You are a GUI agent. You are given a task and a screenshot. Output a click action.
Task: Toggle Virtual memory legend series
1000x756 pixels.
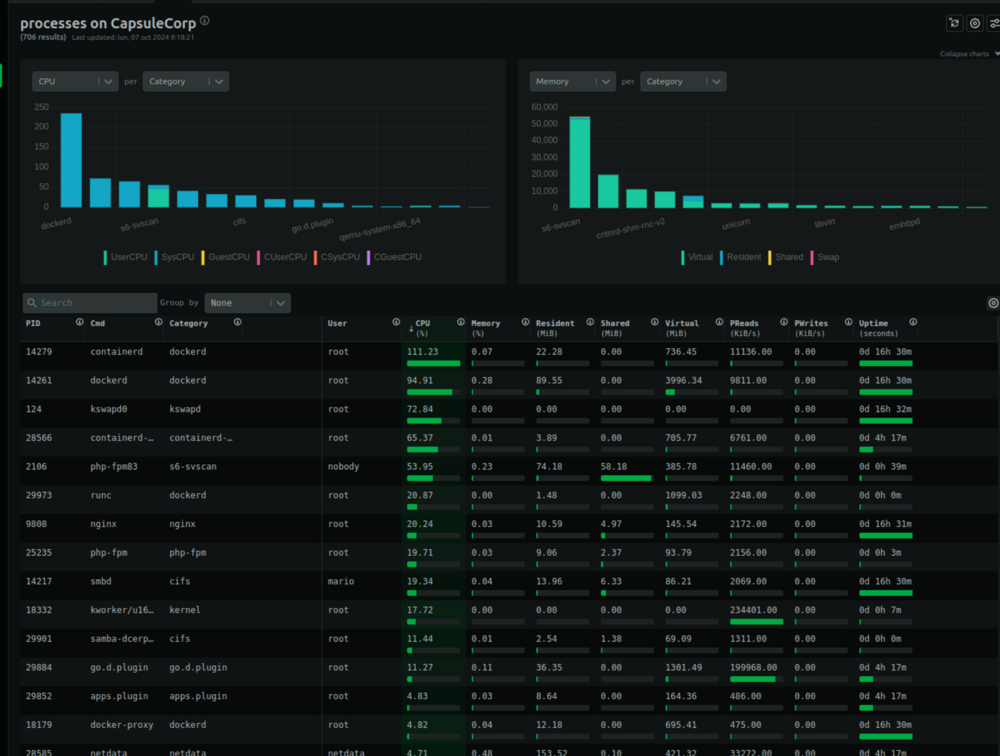[x=696, y=257]
